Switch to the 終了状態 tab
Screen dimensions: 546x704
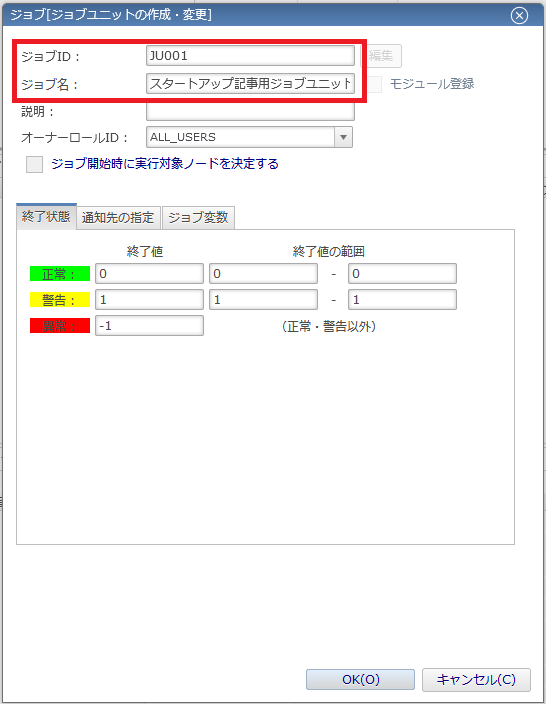[x=46, y=217]
